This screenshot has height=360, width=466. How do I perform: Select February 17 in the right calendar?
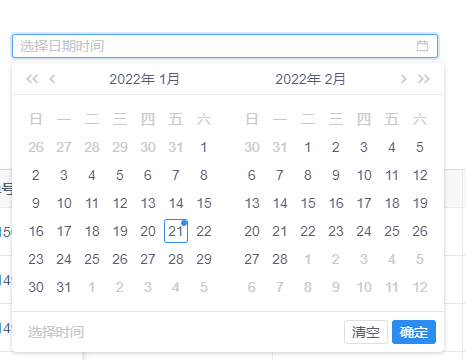(x=364, y=203)
